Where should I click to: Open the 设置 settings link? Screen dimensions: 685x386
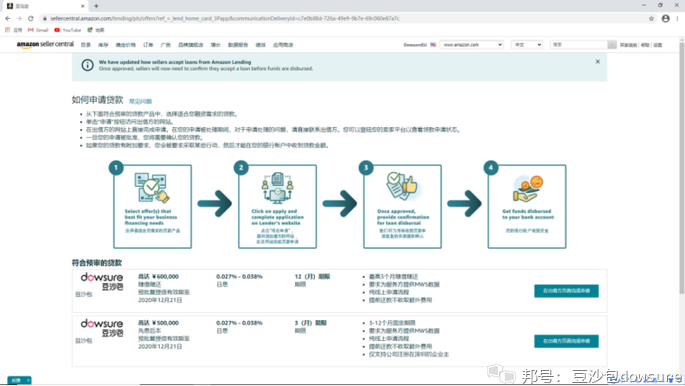[x=658, y=45]
